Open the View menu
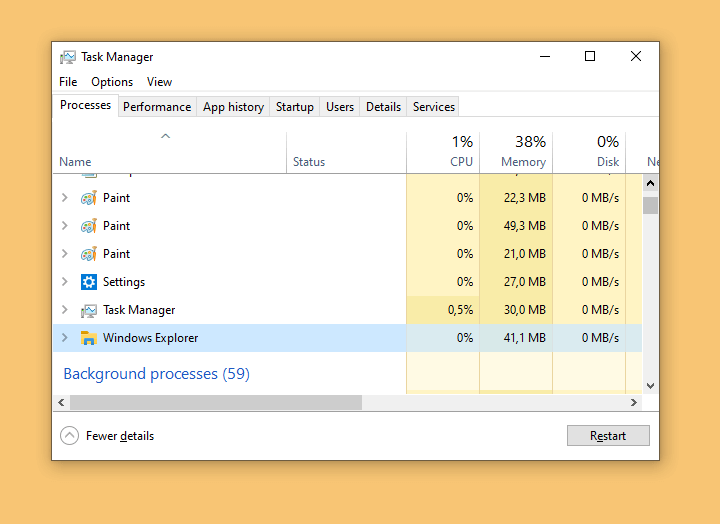The image size is (720, 524). (x=159, y=82)
